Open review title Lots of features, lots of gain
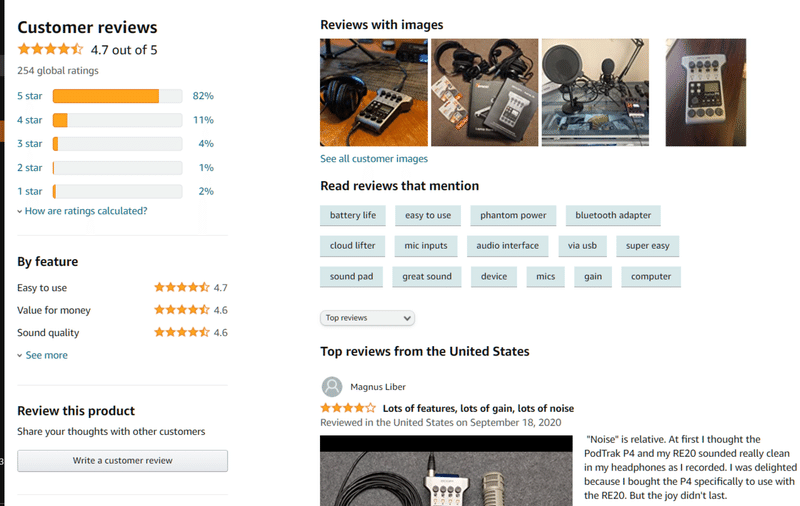Image resolution: width=800 pixels, height=506 pixels. click(x=478, y=408)
